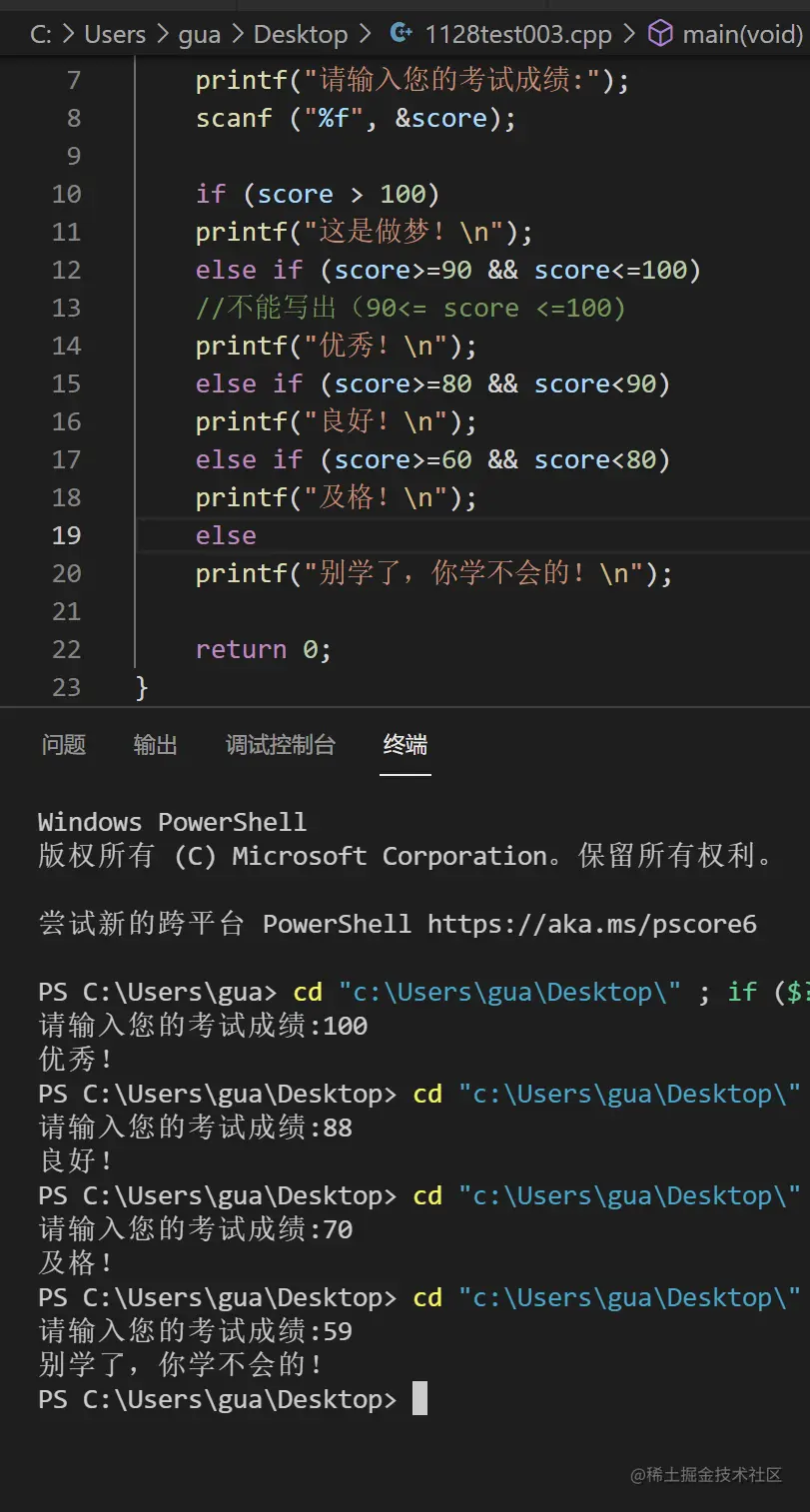Click the terminal output 良好！
The height and width of the screenshot is (1512, 810).
point(76,1161)
